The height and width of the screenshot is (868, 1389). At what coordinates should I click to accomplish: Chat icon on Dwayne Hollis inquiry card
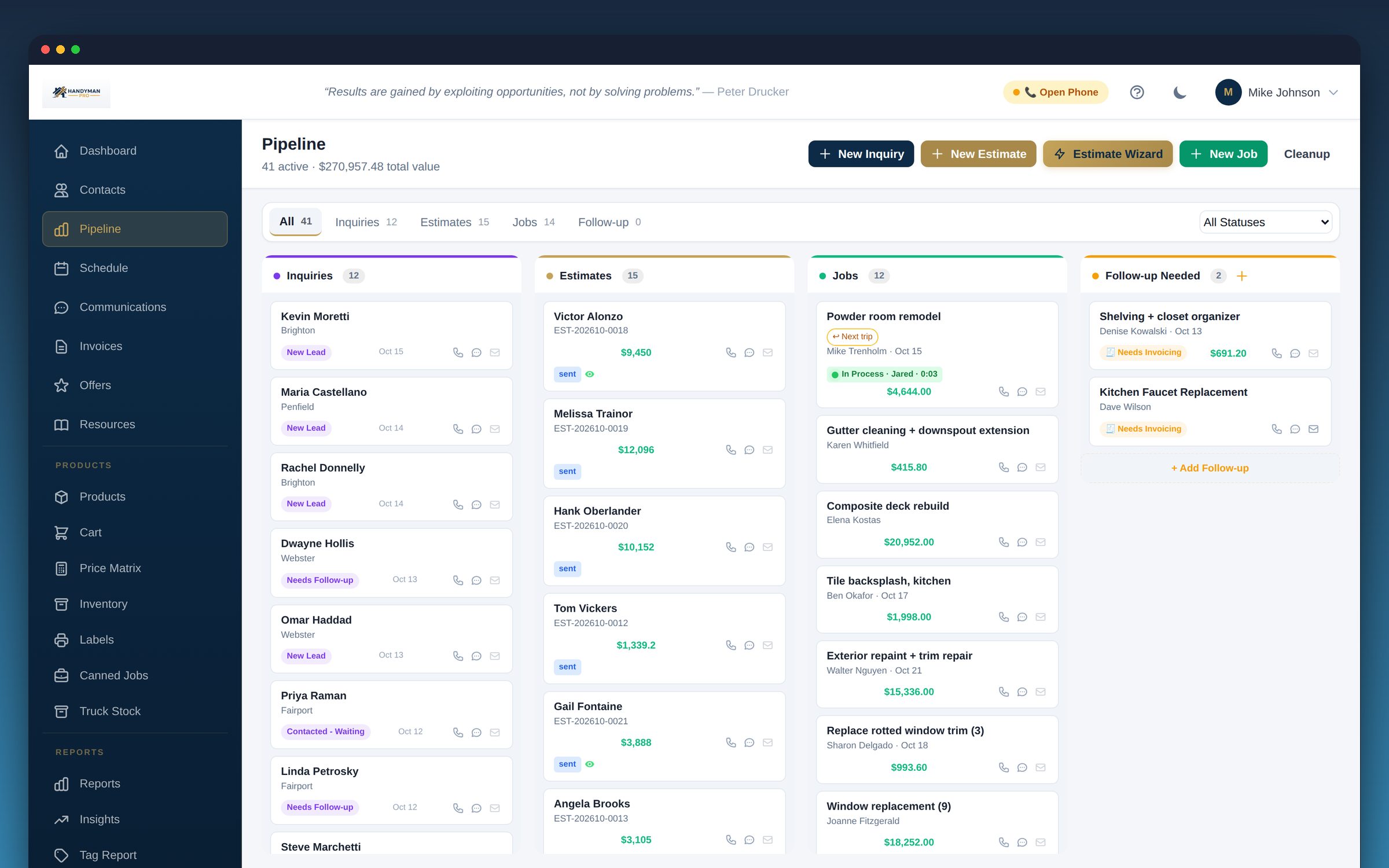pos(476,580)
